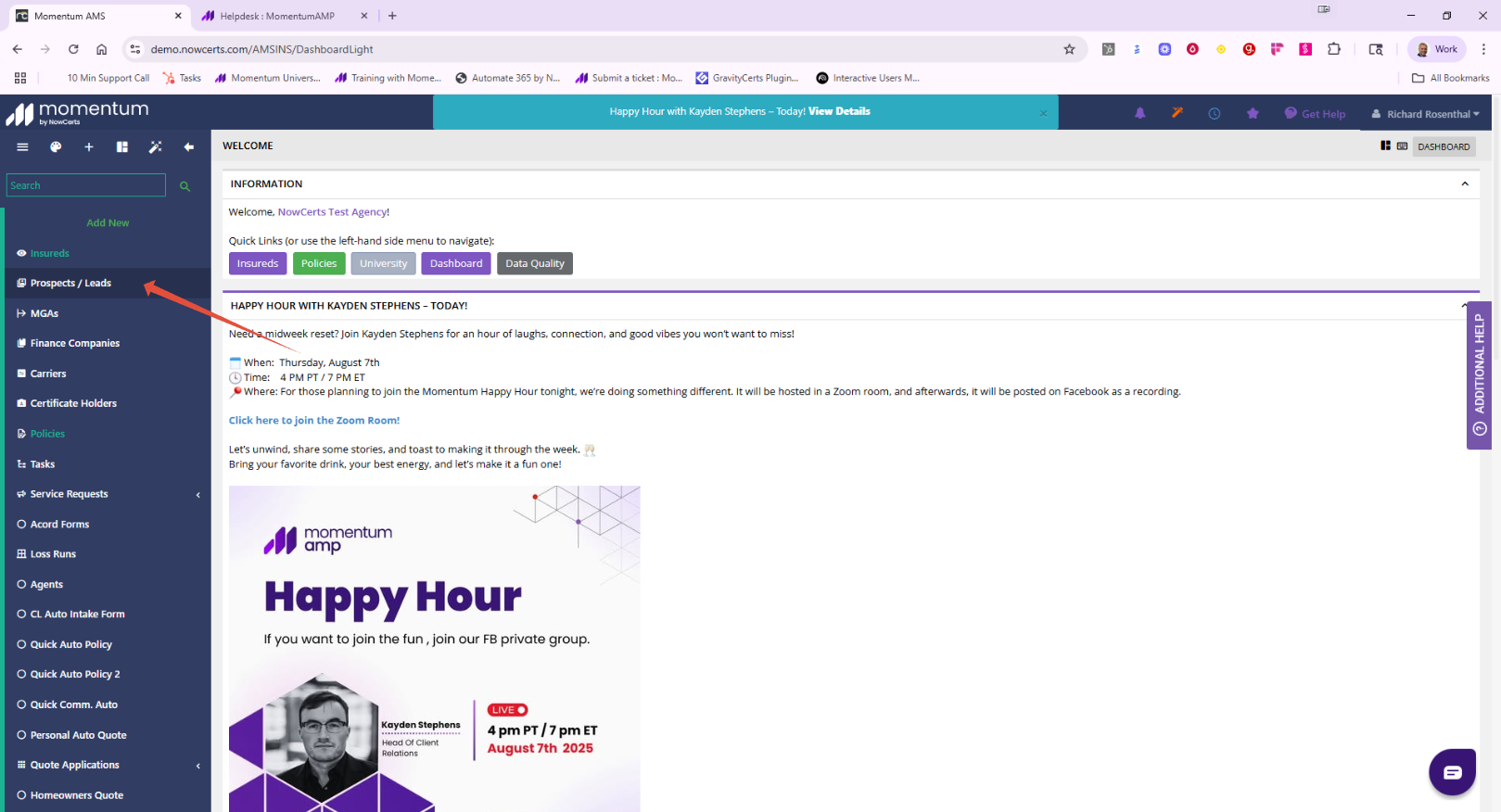1501x812 pixels.
Task: Open the browser extensions puzzle icon
Action: (x=1334, y=49)
